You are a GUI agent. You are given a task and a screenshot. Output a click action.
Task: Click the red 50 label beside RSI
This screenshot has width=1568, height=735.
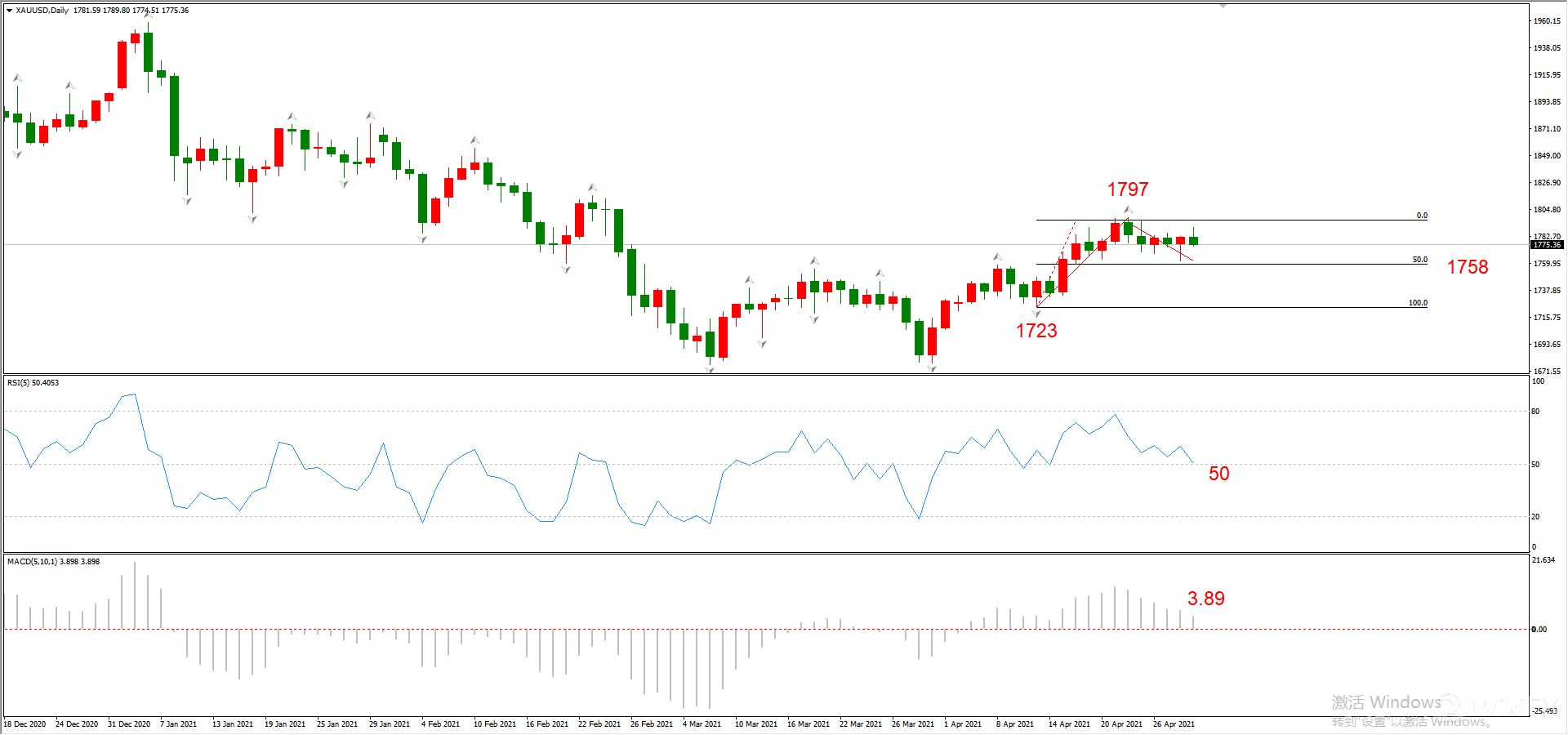[x=1218, y=474]
